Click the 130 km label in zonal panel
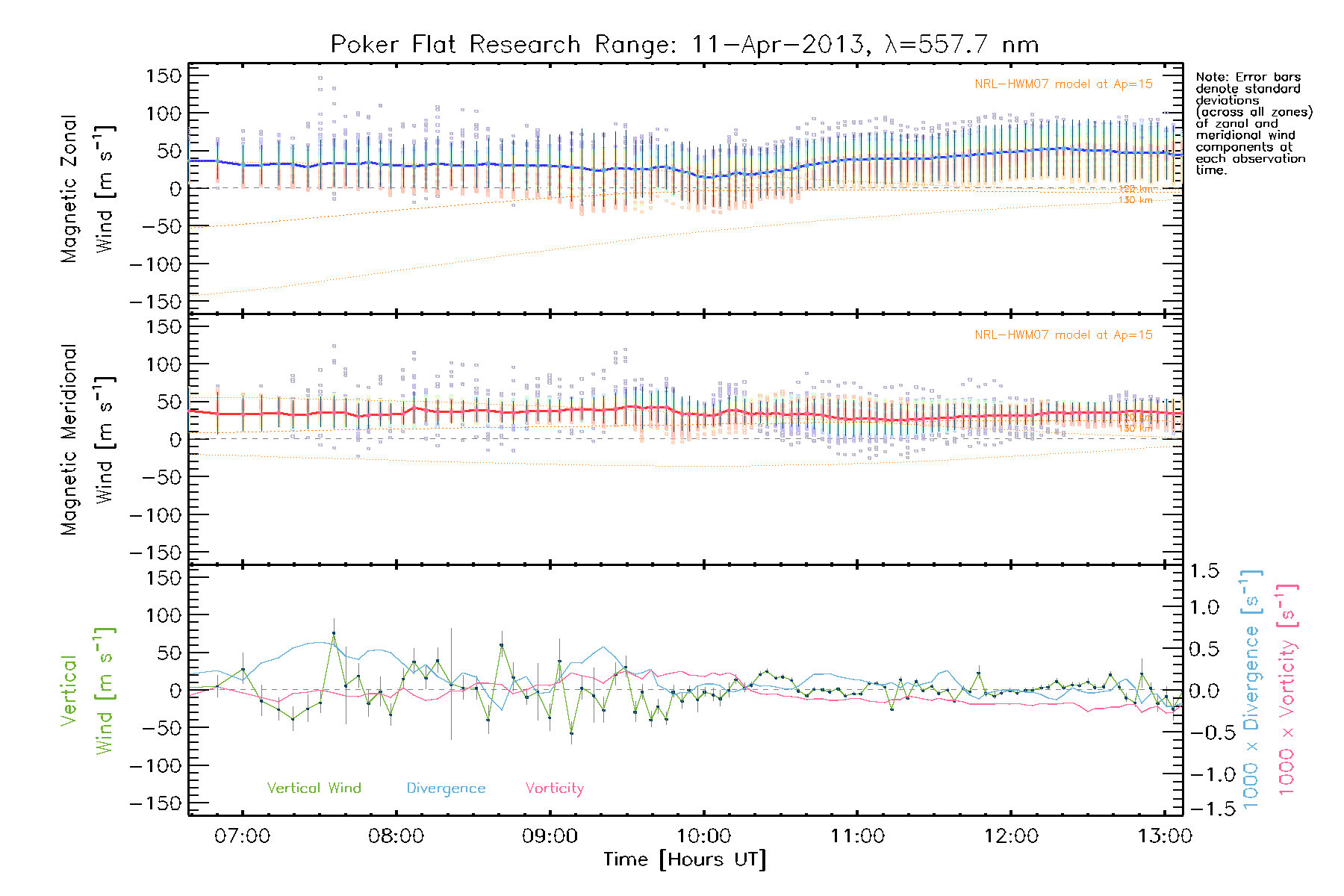 click(1135, 200)
